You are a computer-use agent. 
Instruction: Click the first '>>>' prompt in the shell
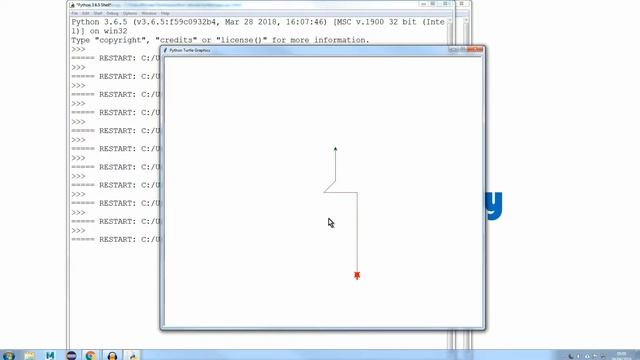[x=78, y=49]
